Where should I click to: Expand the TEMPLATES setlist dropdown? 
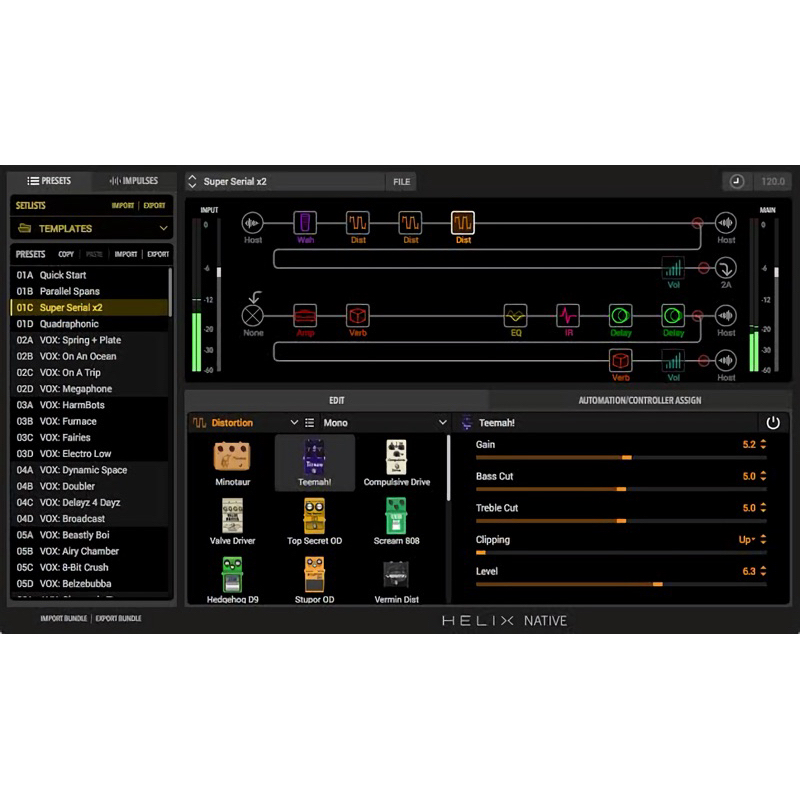tap(92, 228)
